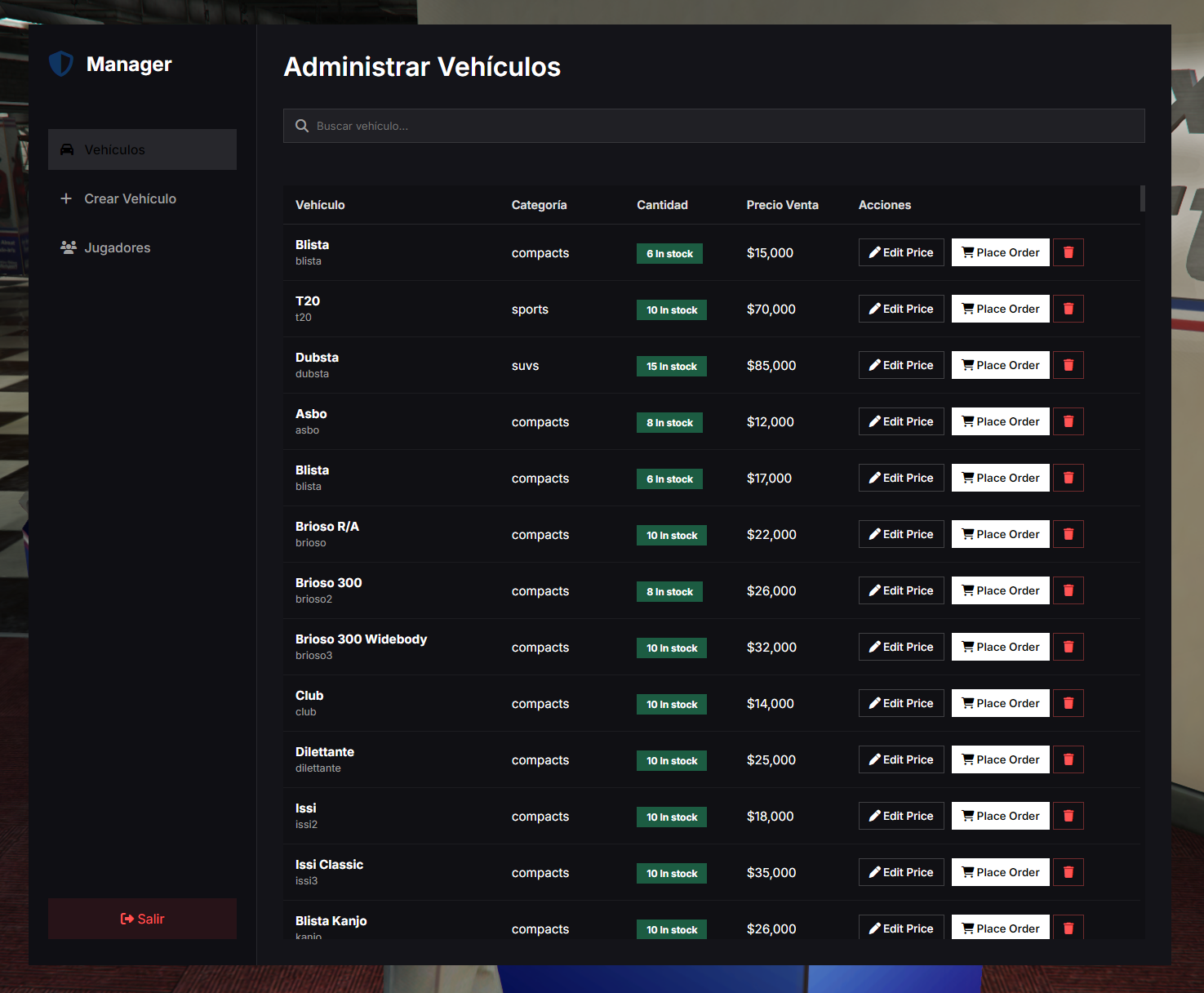Click the search magnifier icon
This screenshot has height=993, width=1204.
tap(302, 126)
